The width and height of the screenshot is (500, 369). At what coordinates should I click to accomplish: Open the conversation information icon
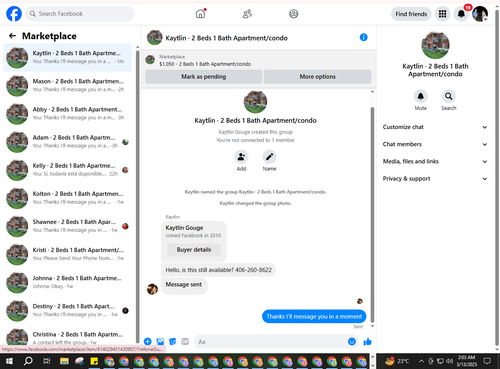(x=363, y=37)
